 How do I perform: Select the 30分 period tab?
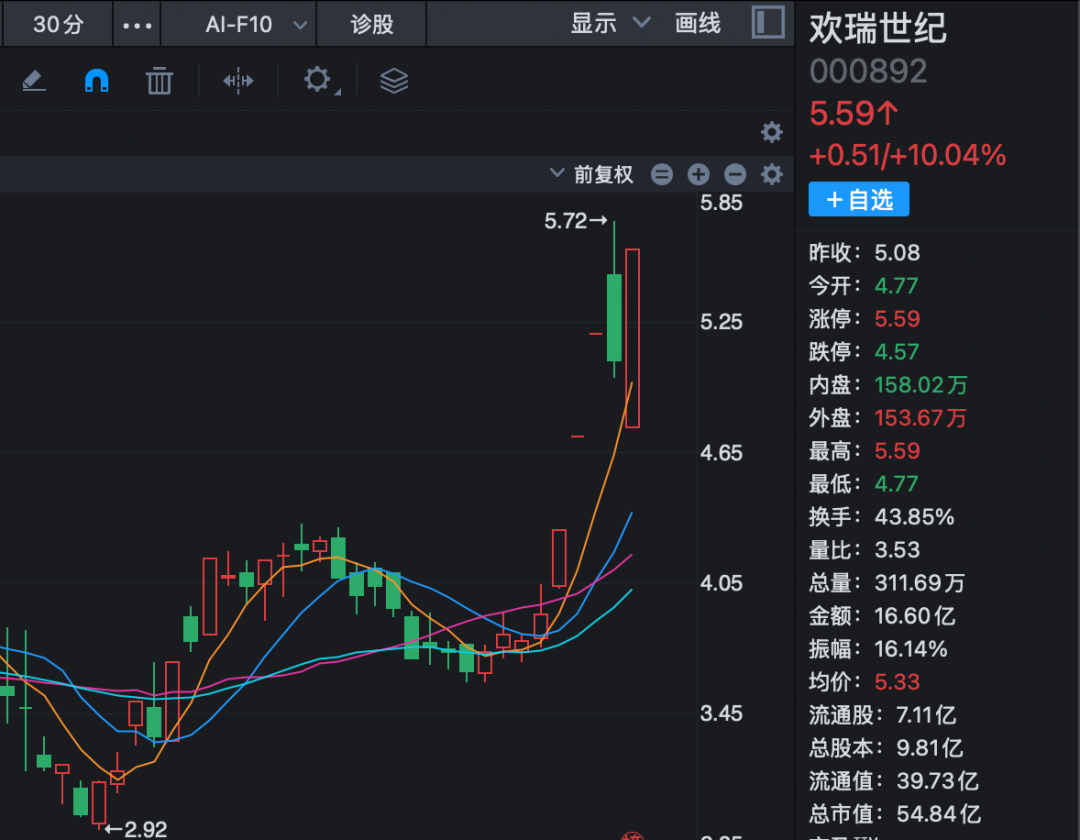point(58,24)
